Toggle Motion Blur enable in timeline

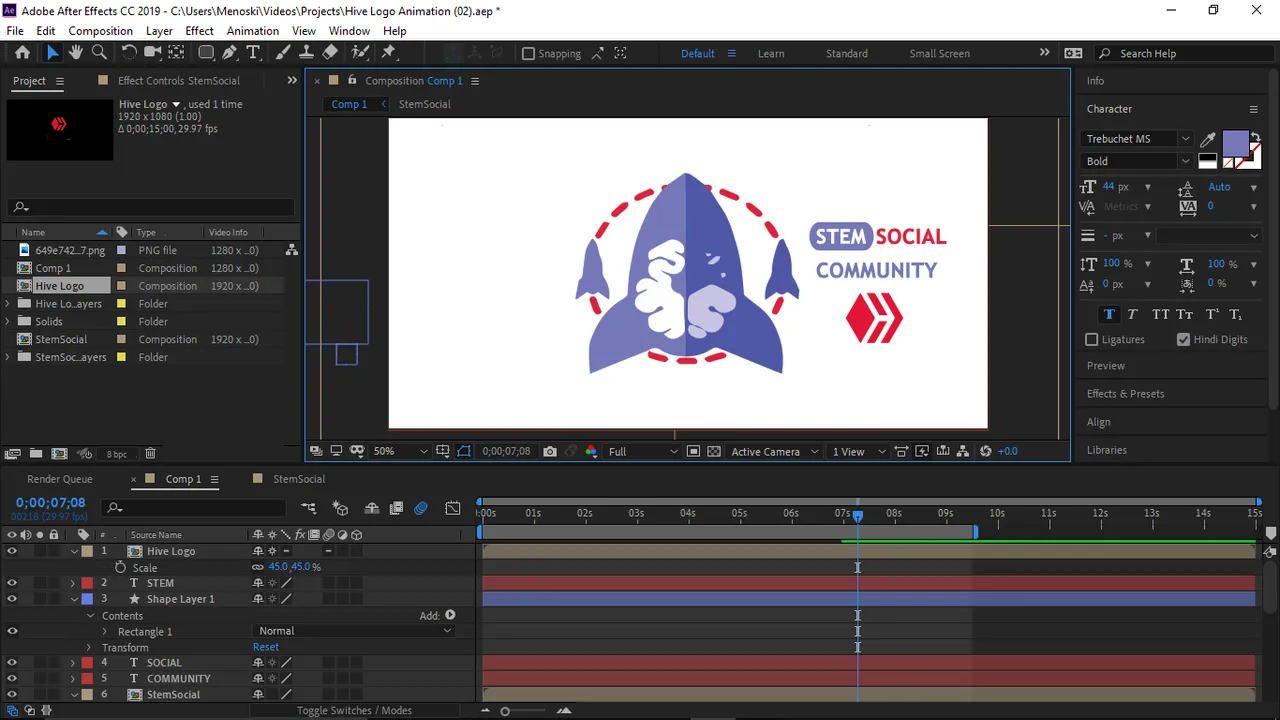421,509
